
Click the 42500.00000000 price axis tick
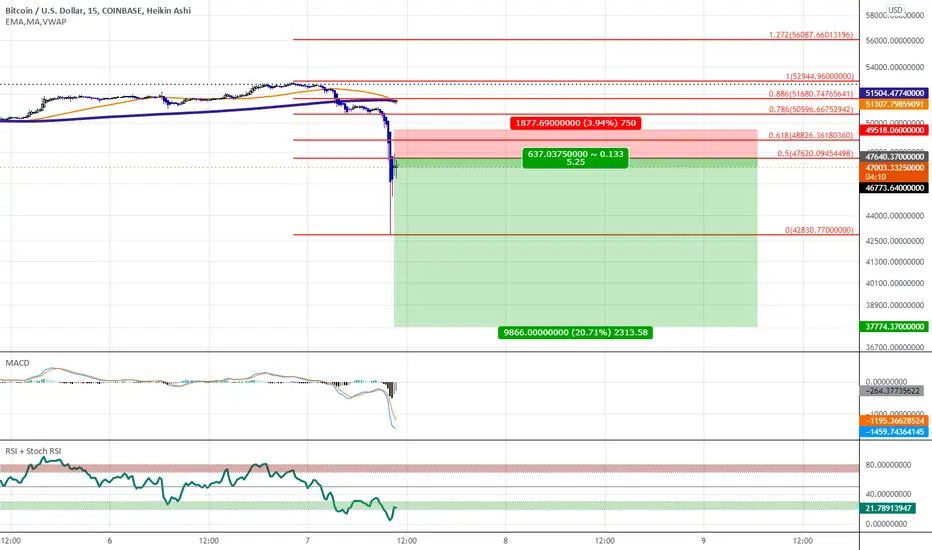click(895, 241)
